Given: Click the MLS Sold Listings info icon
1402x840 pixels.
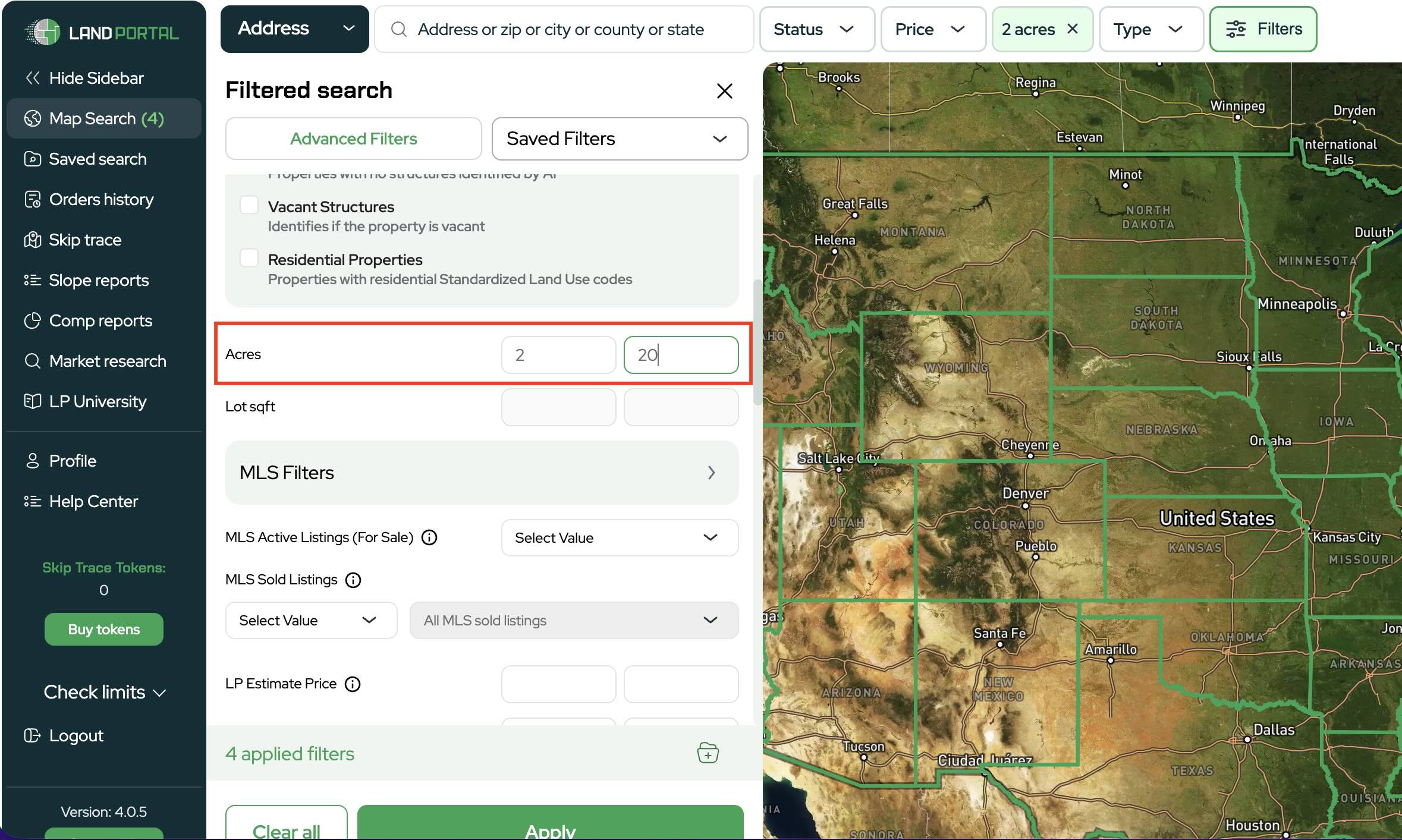Looking at the screenshot, I should pyautogui.click(x=353, y=580).
